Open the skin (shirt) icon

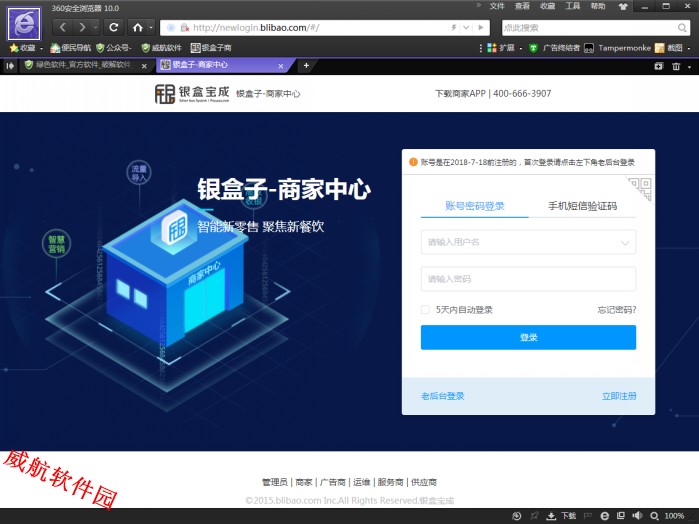[623, 6]
